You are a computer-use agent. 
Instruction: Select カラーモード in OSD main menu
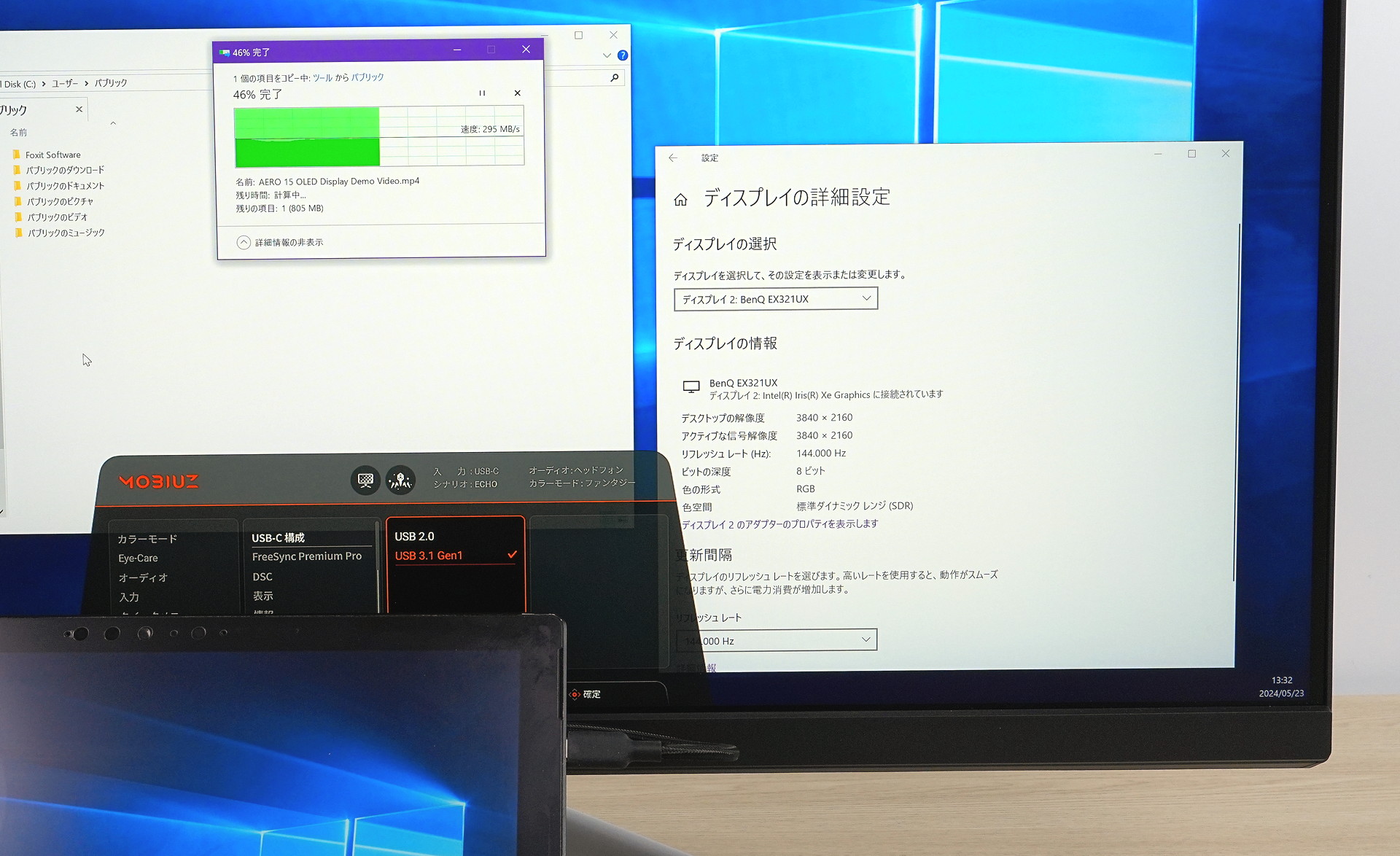click(x=147, y=540)
